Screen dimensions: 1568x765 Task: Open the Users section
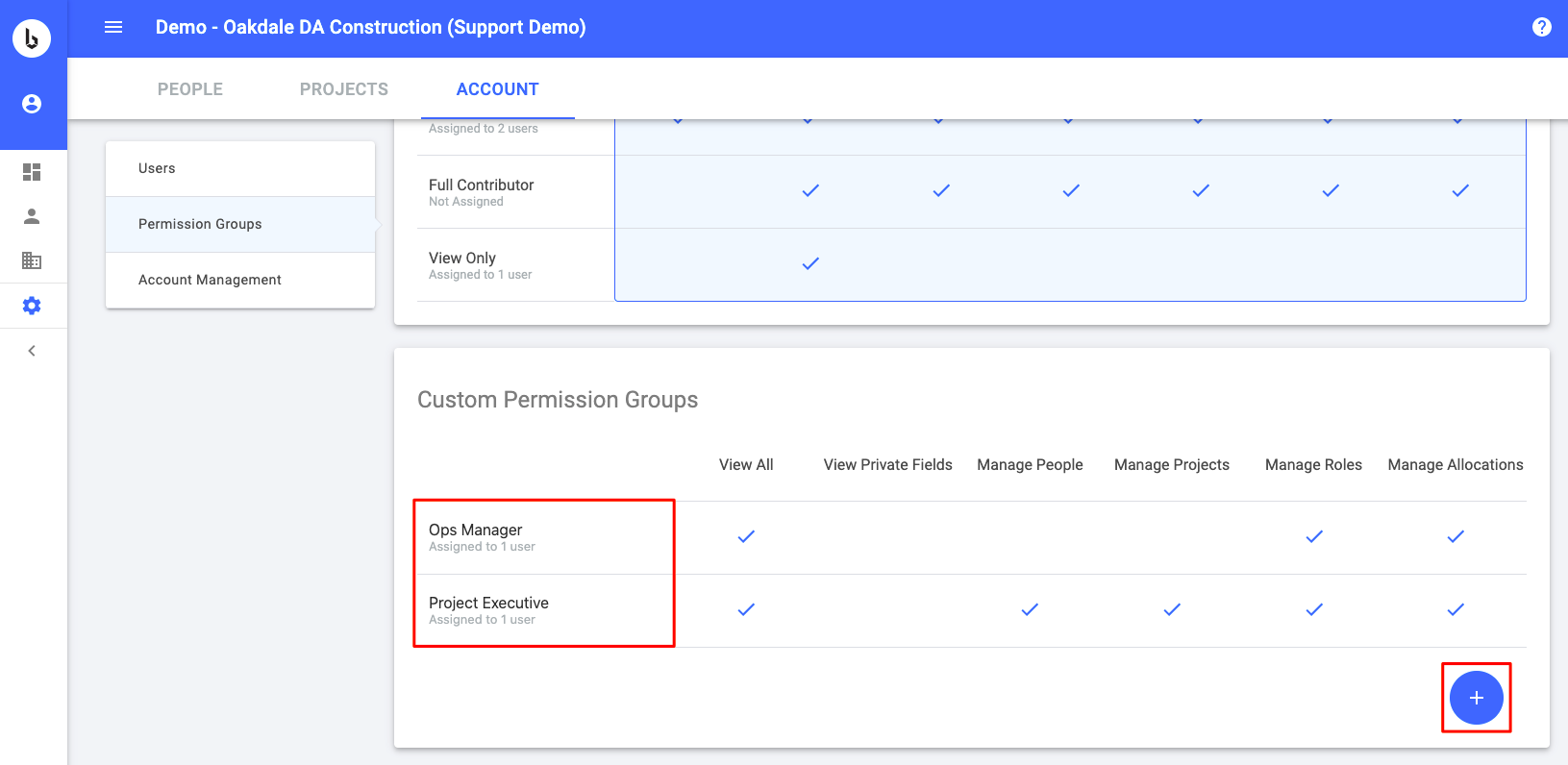(x=240, y=168)
